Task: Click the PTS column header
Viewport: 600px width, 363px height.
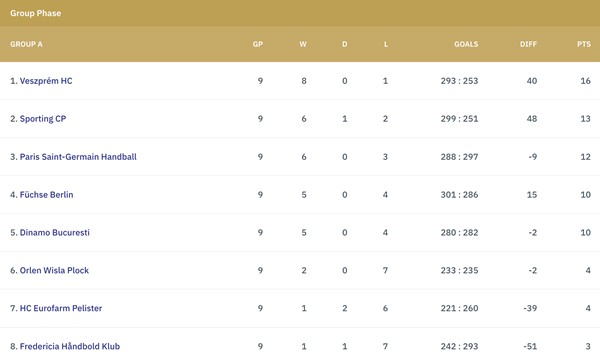Action: 584,44
